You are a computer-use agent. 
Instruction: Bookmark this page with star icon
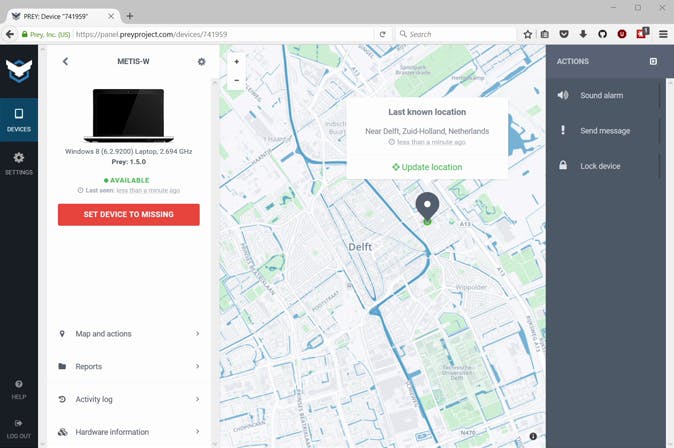pos(527,34)
